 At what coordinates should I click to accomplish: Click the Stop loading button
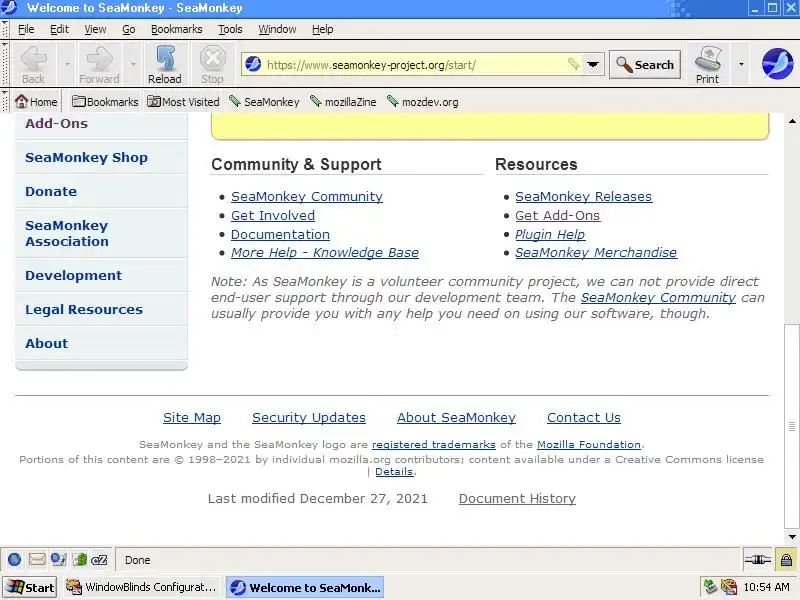pos(212,64)
